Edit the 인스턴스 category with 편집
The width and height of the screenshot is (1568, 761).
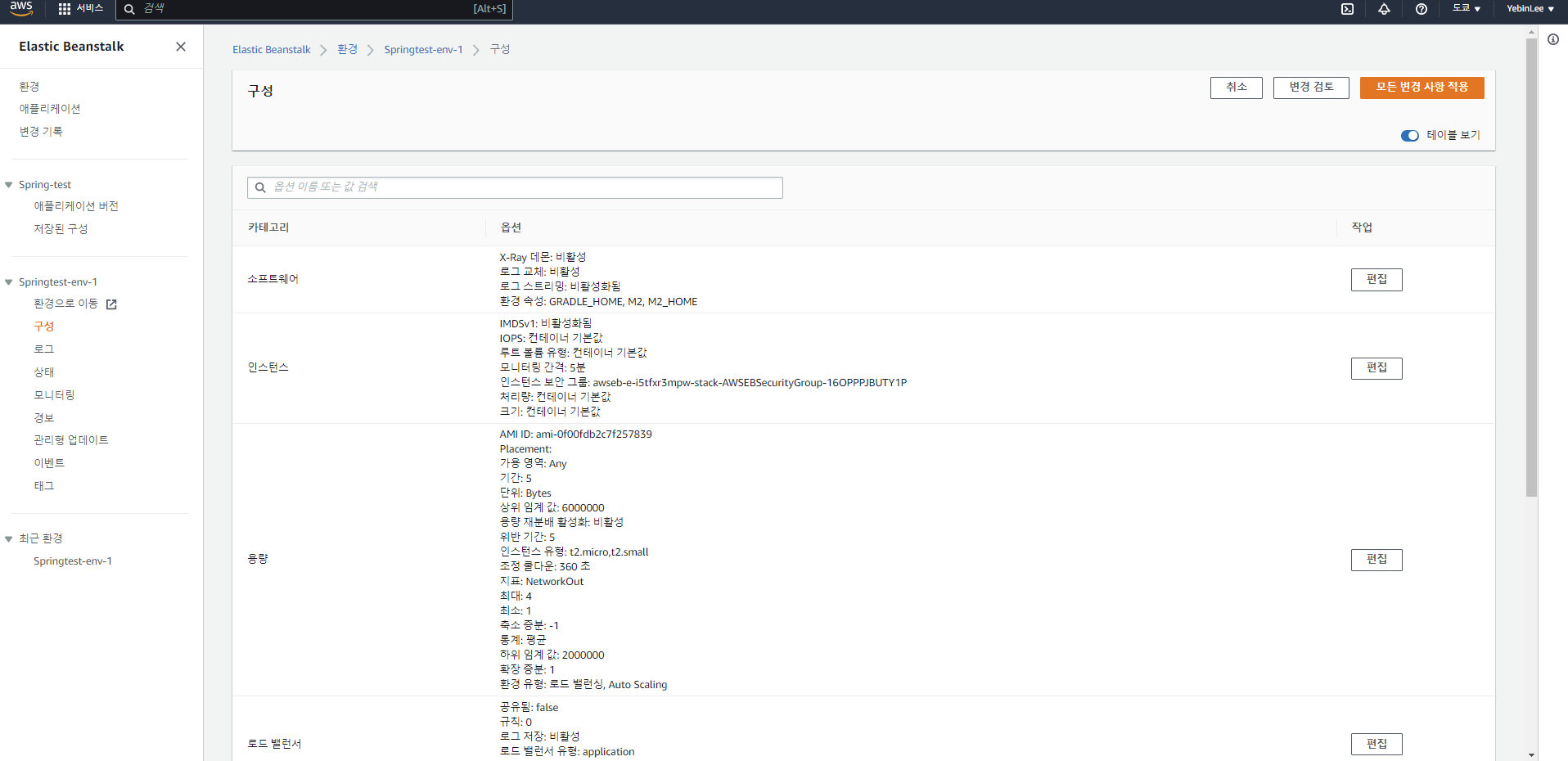(x=1377, y=368)
